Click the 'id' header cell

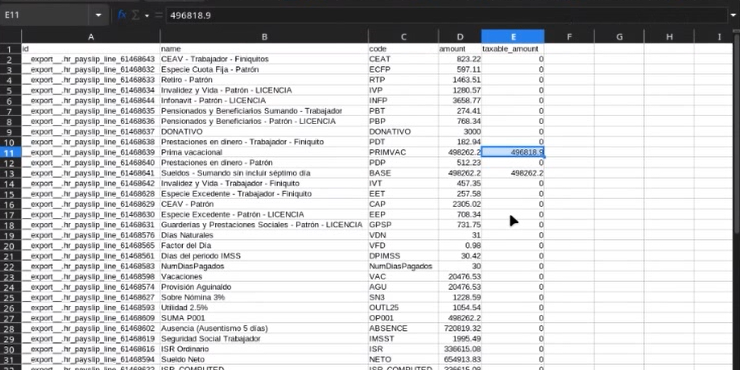[91, 49]
